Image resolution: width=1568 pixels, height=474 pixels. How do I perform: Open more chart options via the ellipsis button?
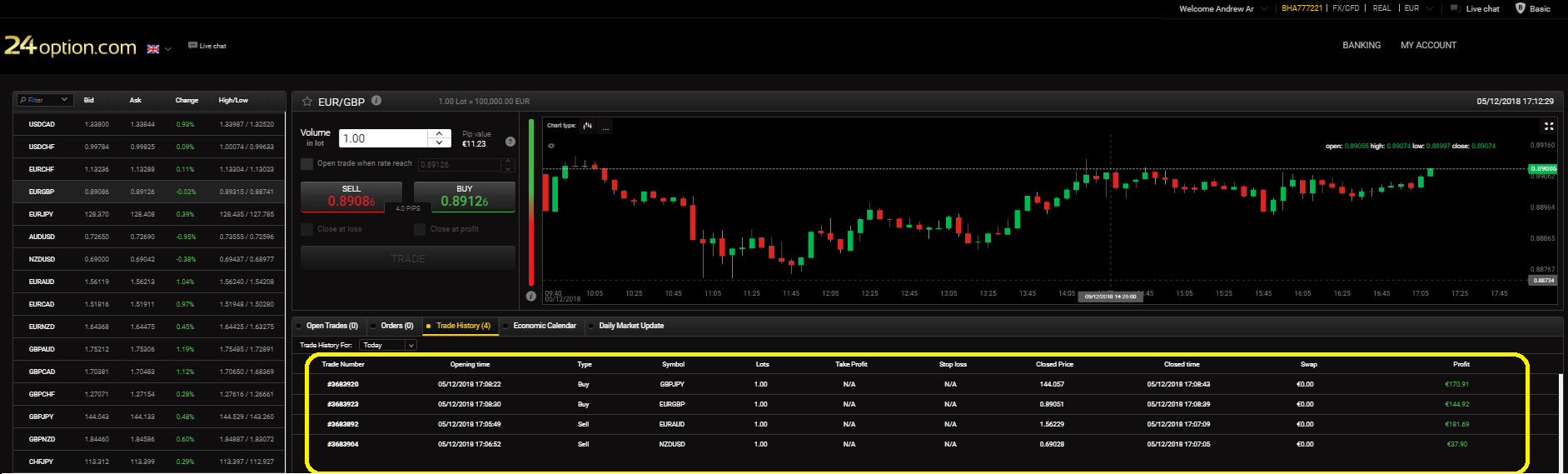click(605, 127)
